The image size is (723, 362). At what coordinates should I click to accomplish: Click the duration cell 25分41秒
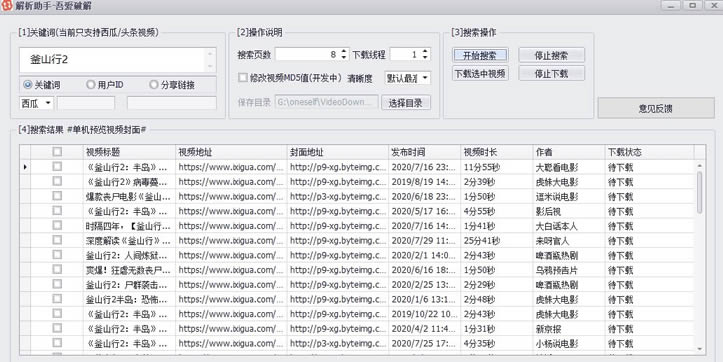(482, 241)
